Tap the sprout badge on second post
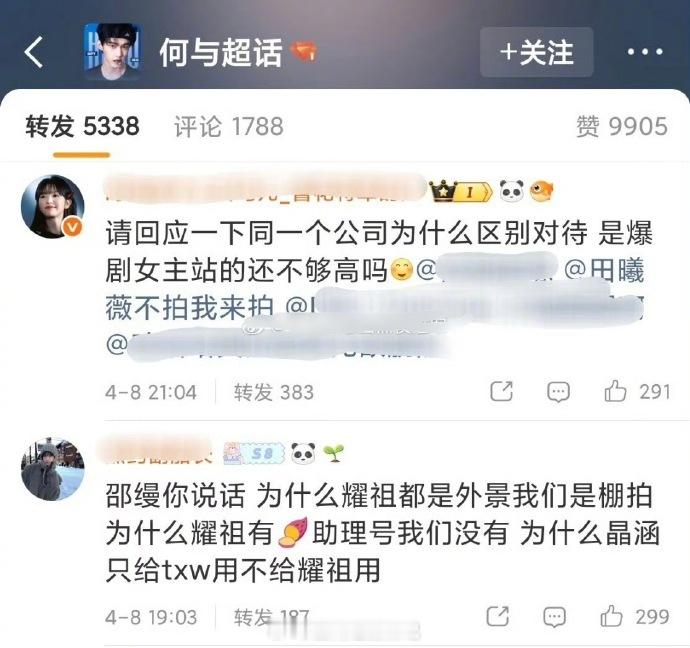The height and width of the screenshot is (648, 690). point(334,453)
